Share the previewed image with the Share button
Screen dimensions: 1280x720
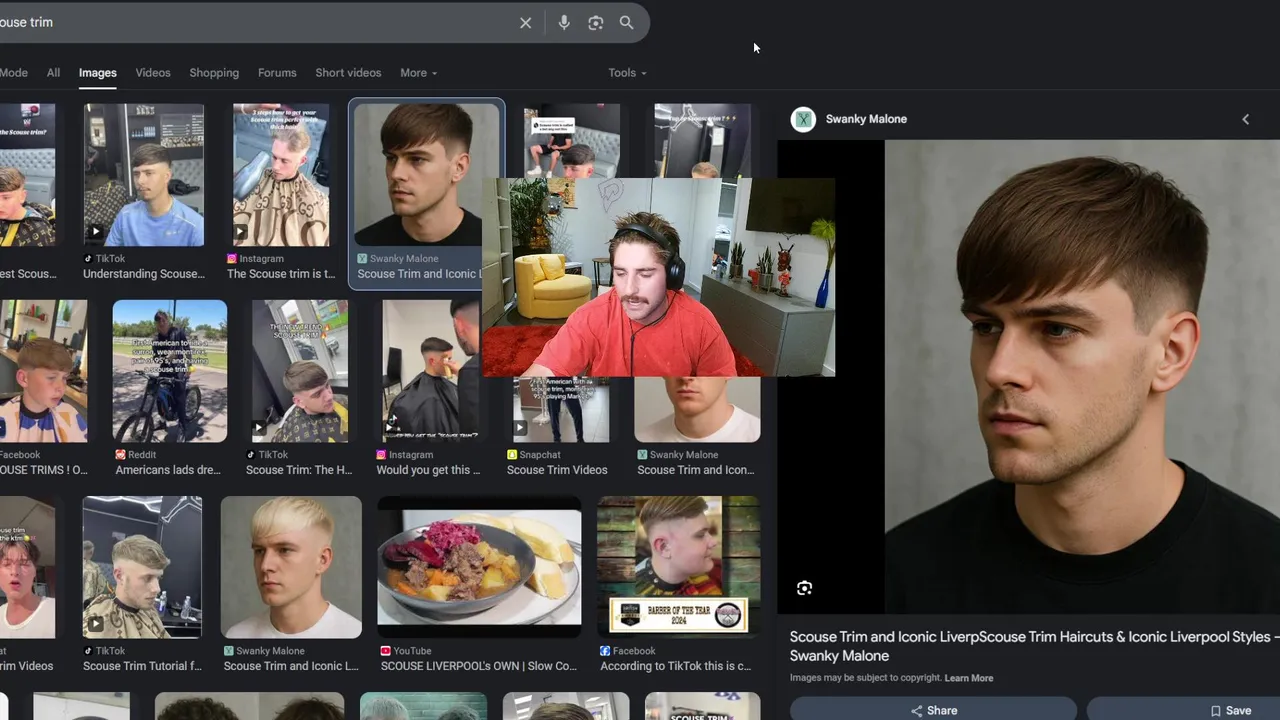933,710
